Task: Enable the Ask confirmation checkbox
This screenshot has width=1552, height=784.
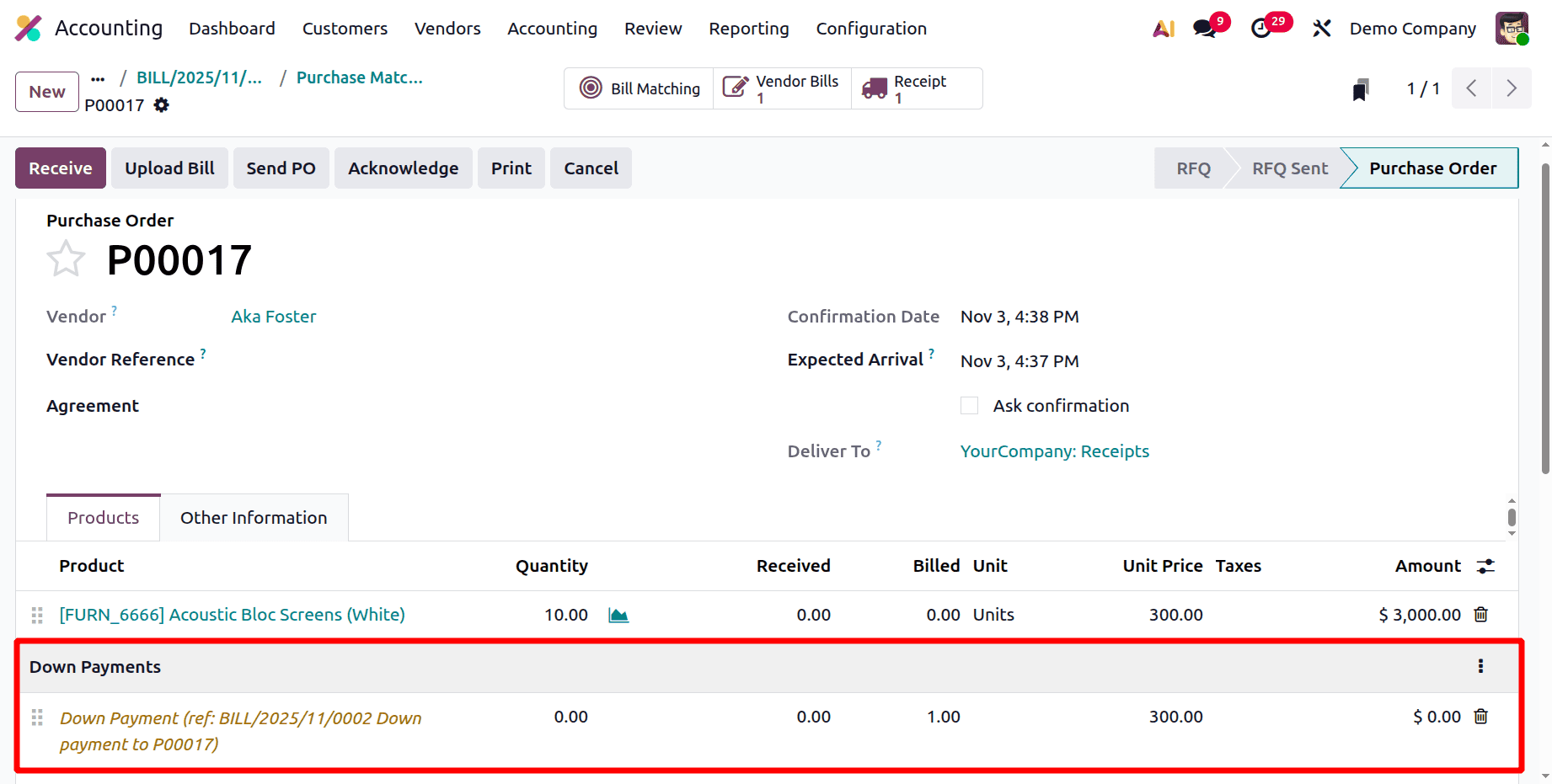Action: click(x=969, y=405)
